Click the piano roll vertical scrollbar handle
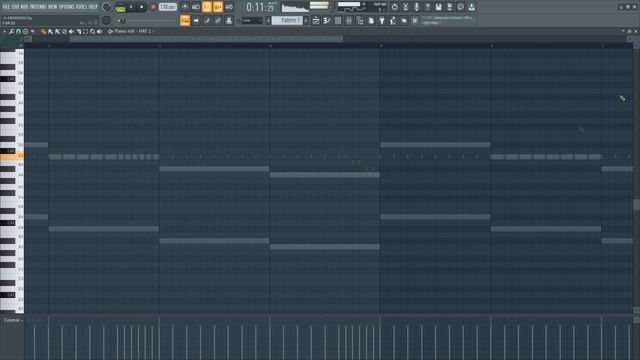 coord(636,204)
